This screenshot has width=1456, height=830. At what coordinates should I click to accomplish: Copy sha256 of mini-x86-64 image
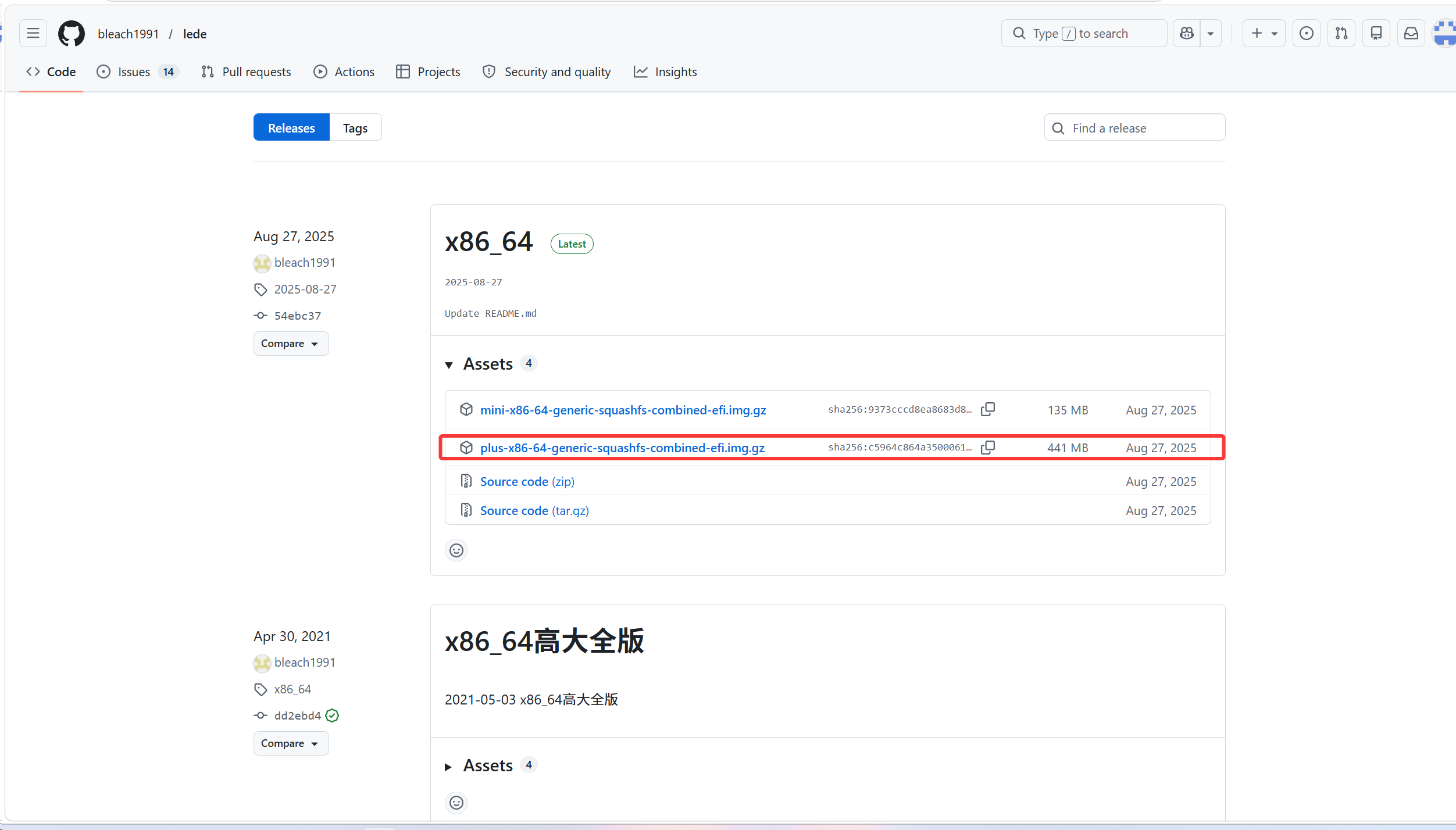point(988,409)
